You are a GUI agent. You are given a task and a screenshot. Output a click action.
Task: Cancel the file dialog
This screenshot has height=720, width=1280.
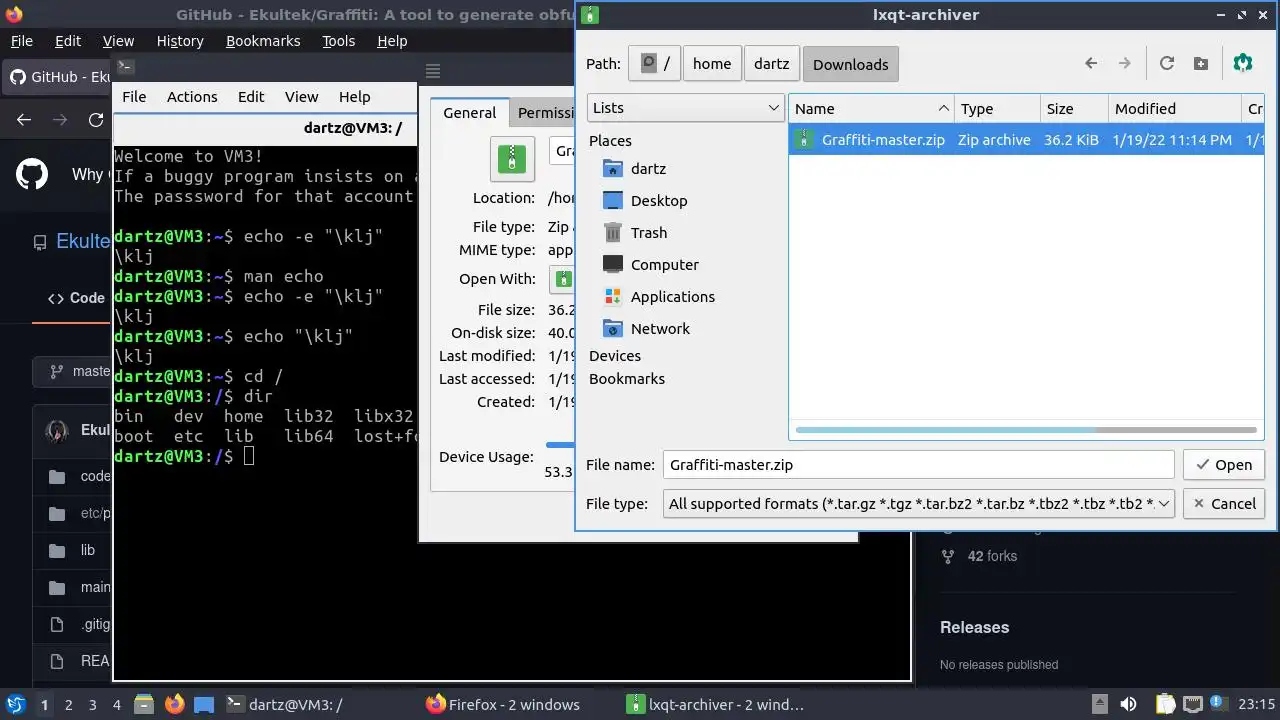point(1223,504)
